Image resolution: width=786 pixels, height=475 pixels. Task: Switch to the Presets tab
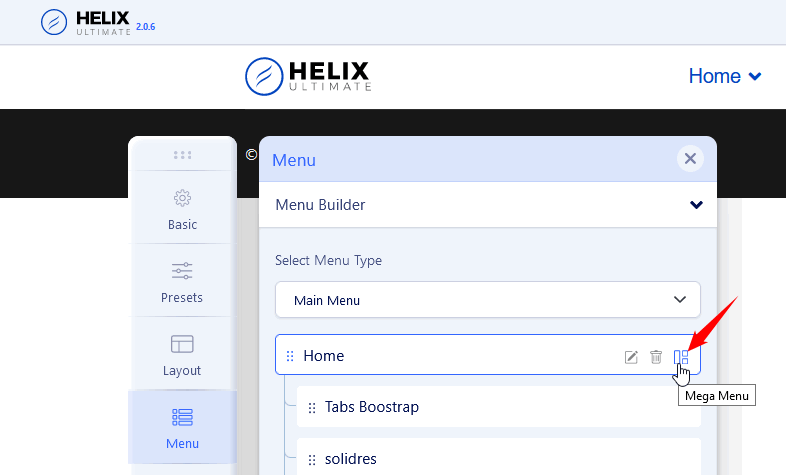(182, 281)
